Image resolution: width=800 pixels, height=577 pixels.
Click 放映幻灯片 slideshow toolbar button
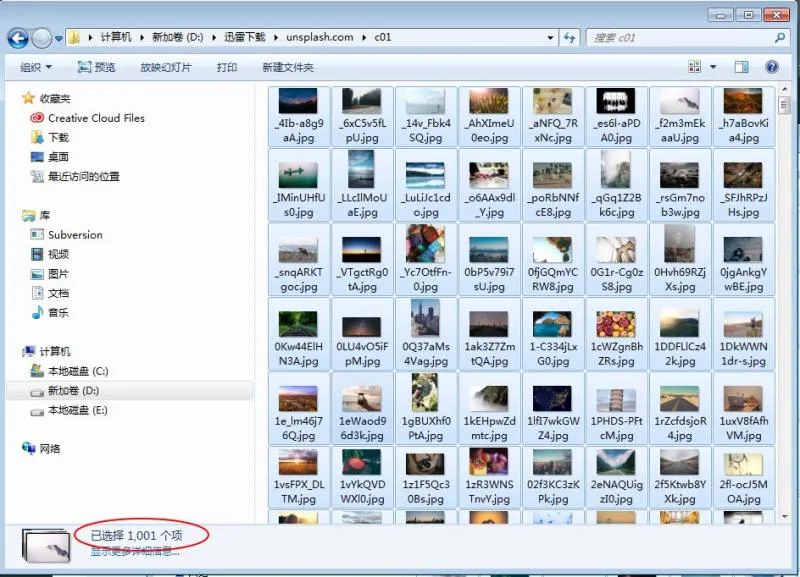[164, 67]
